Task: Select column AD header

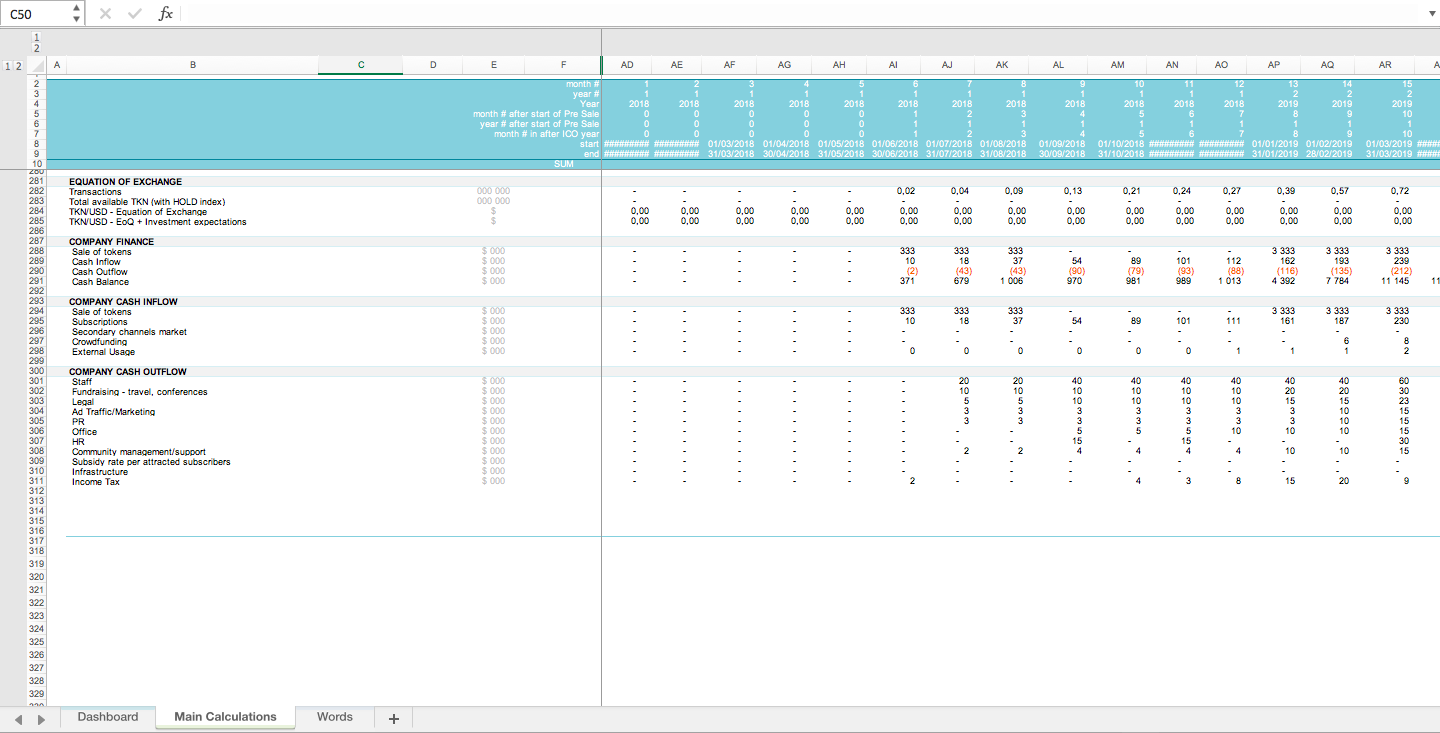Action: 627,66
